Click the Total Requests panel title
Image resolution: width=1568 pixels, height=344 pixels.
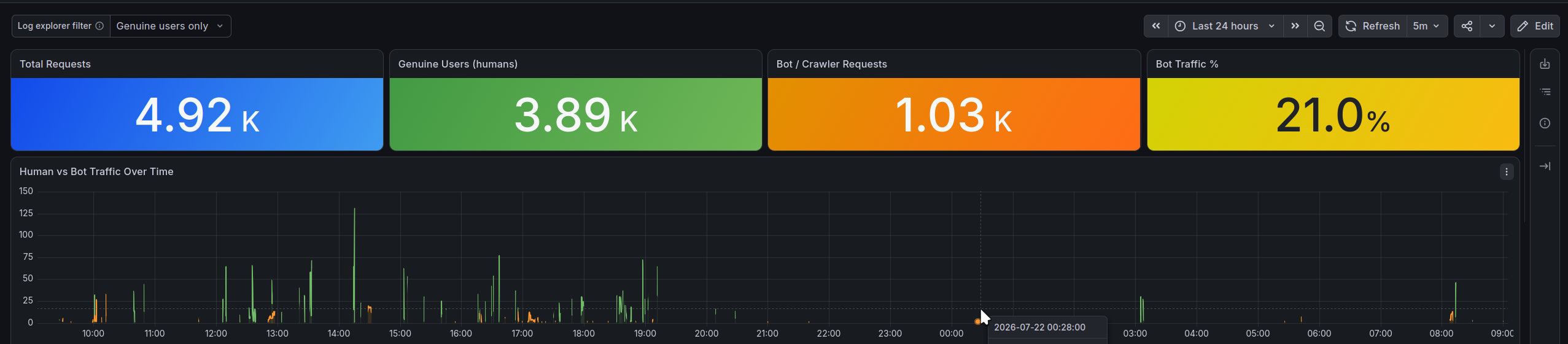click(55, 64)
